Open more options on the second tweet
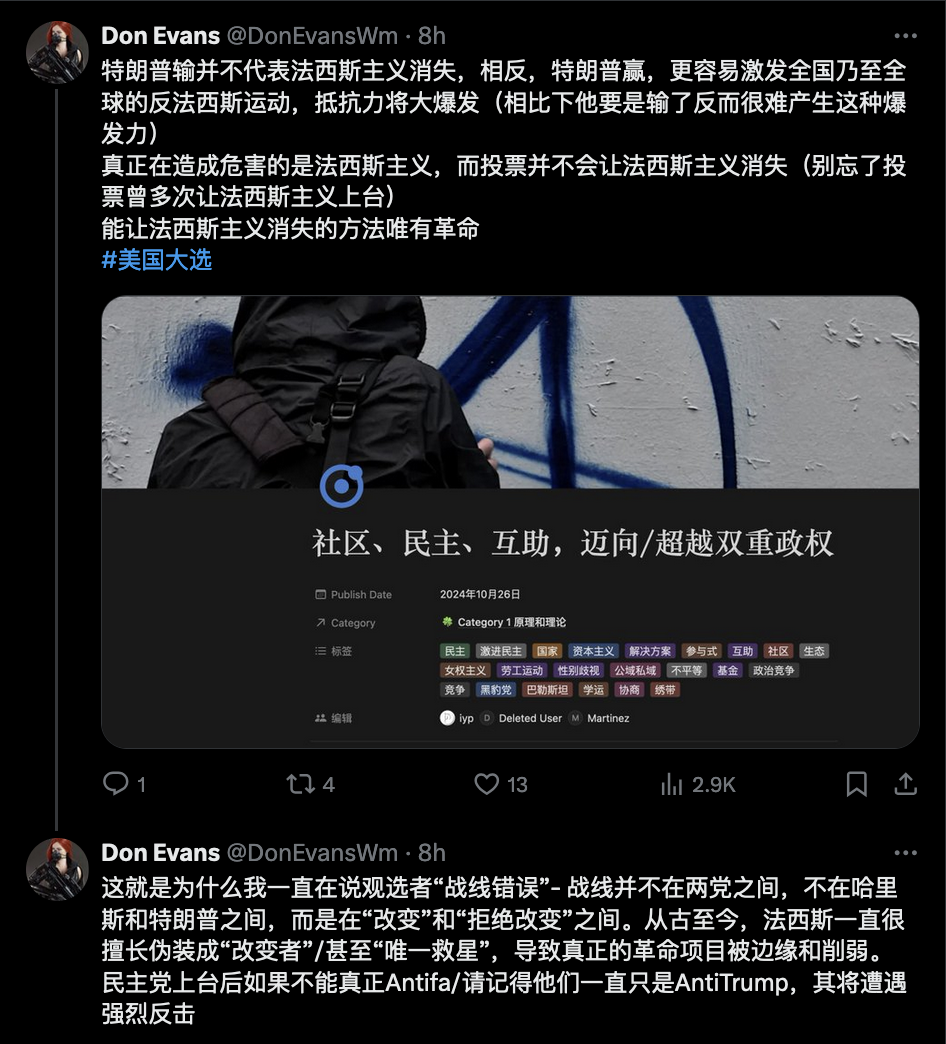The width and height of the screenshot is (946, 1044). [905, 853]
